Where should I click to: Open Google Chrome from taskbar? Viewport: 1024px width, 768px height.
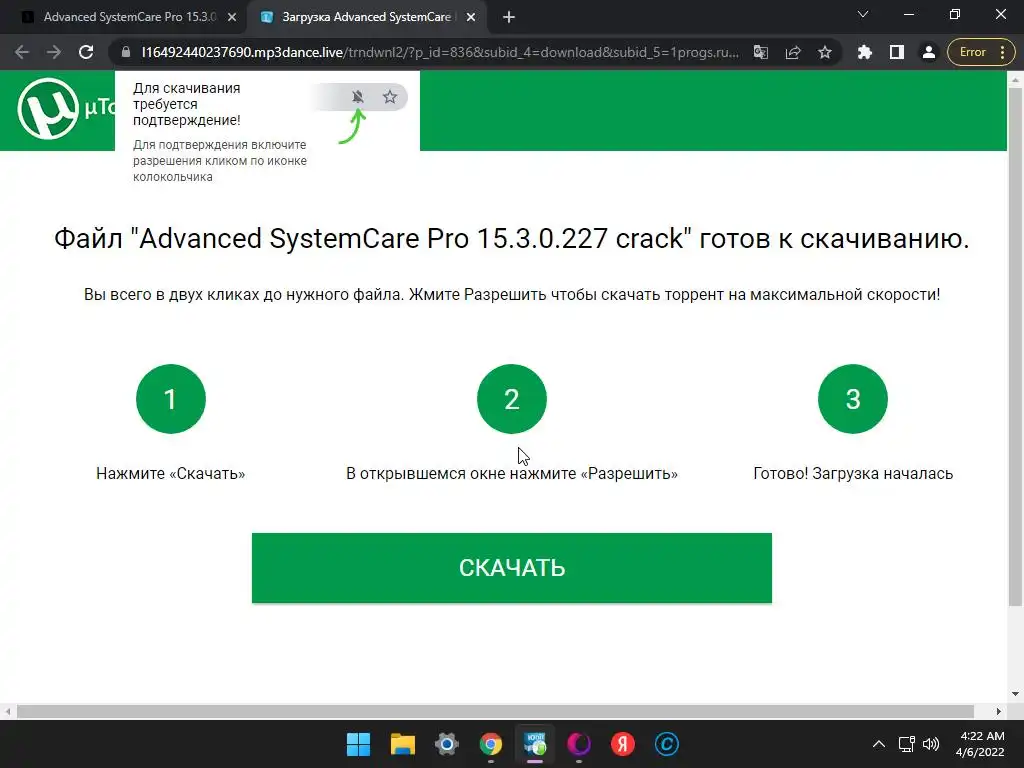coord(490,744)
